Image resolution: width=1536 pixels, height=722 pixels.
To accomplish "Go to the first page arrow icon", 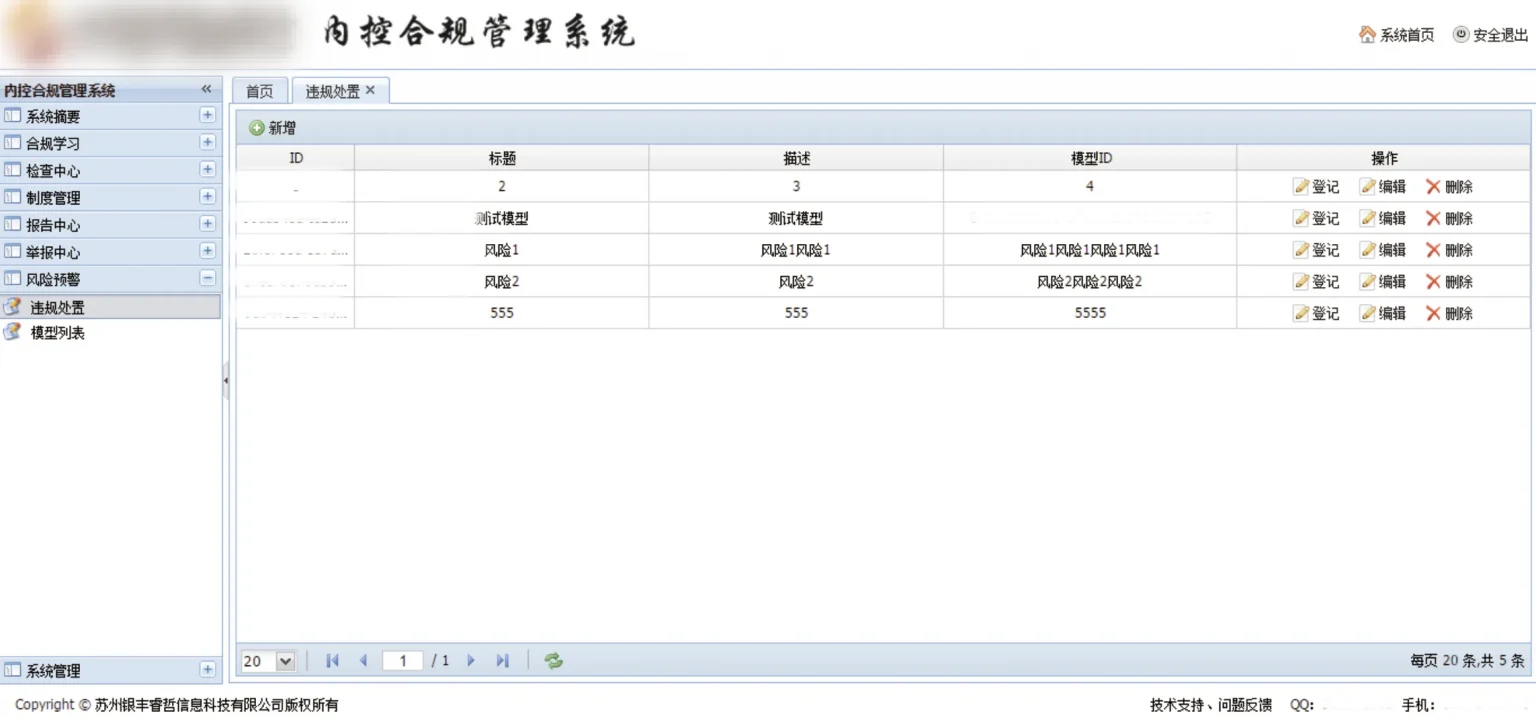I will click(x=333, y=661).
